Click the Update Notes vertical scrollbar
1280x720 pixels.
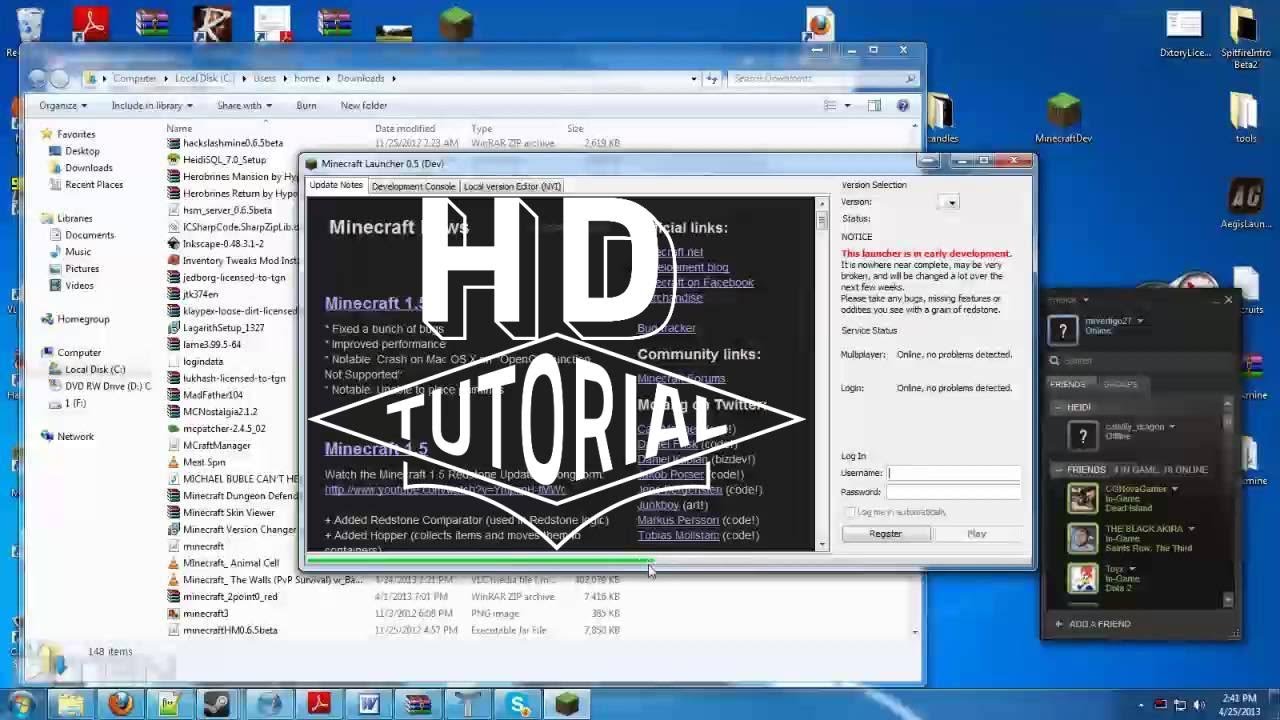point(822,373)
